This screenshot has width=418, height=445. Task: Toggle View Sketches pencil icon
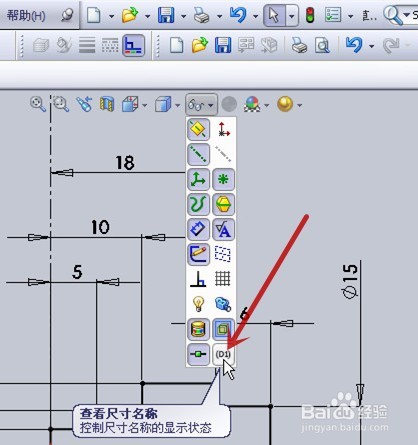click(x=199, y=254)
